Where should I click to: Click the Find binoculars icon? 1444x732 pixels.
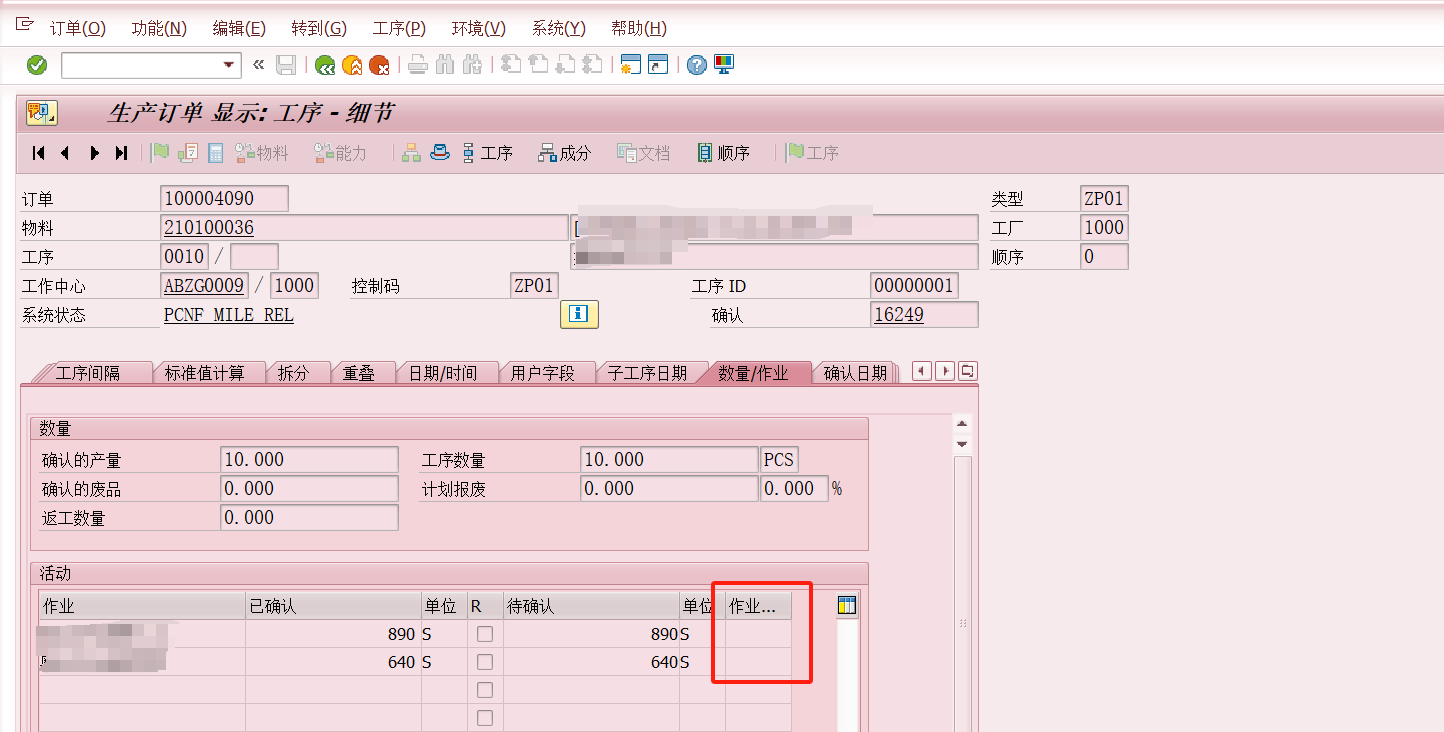[x=445, y=66]
